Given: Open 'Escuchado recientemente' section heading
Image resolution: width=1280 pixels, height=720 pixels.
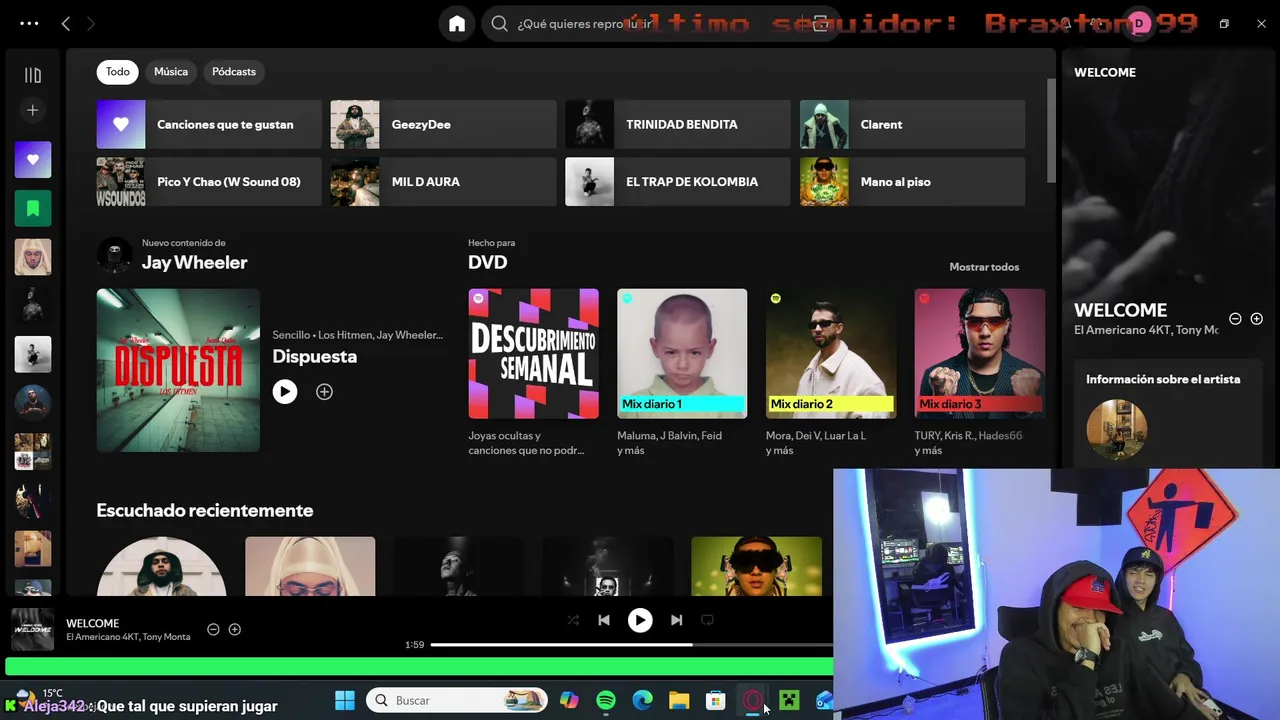Looking at the screenshot, I should tap(205, 510).
